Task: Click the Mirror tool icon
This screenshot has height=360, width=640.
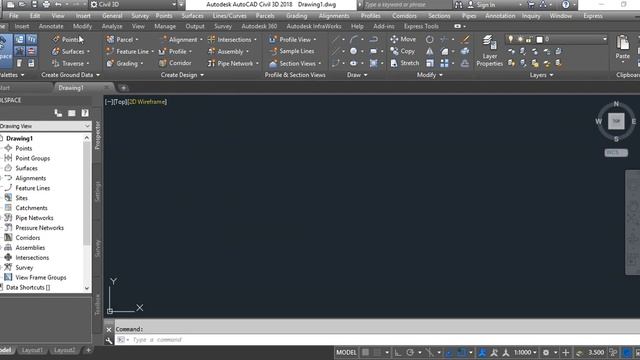Action: tap(429, 51)
